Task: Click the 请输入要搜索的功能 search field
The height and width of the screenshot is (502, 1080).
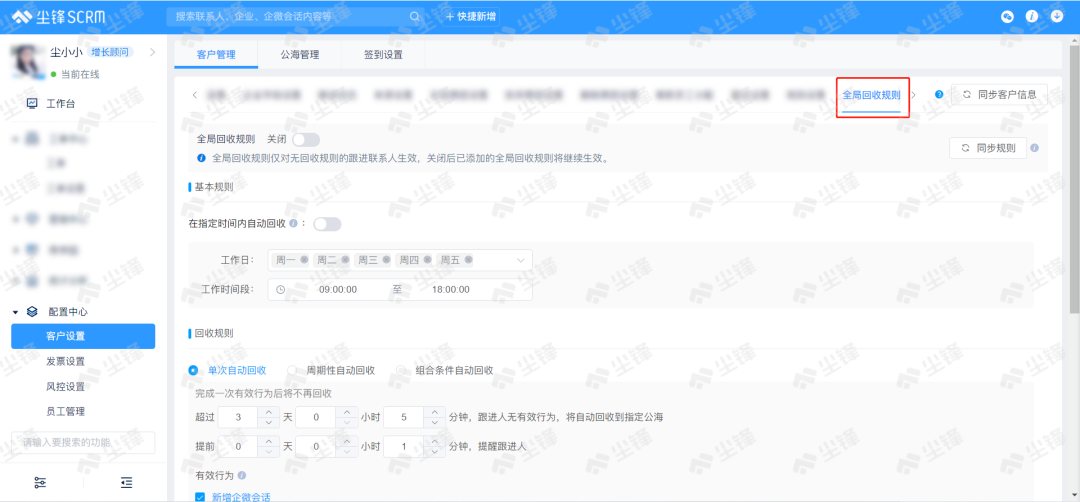Action: pos(83,443)
